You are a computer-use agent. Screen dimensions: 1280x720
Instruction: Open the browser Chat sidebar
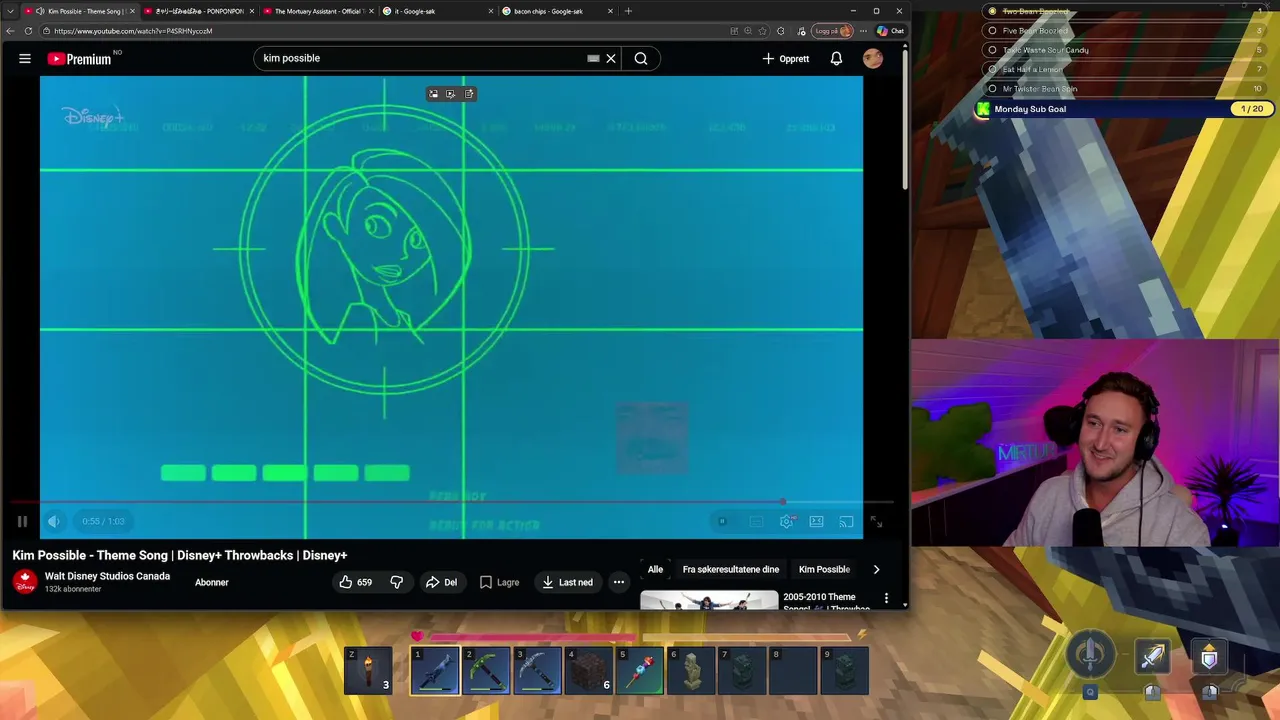(x=891, y=31)
